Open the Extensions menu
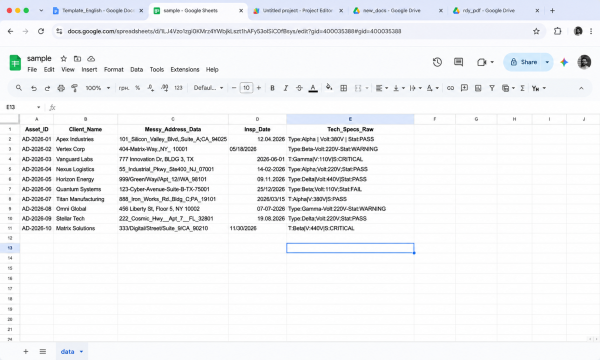Image resolution: width=600 pixels, height=360 pixels. [x=185, y=70]
